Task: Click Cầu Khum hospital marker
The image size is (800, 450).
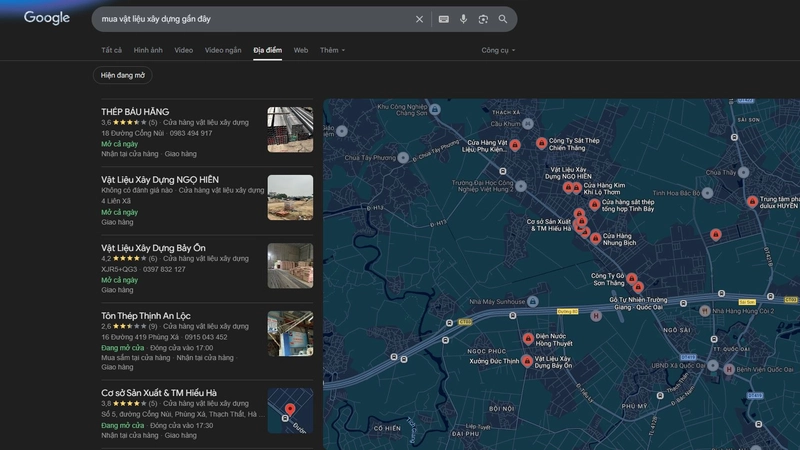Action: (x=528, y=123)
